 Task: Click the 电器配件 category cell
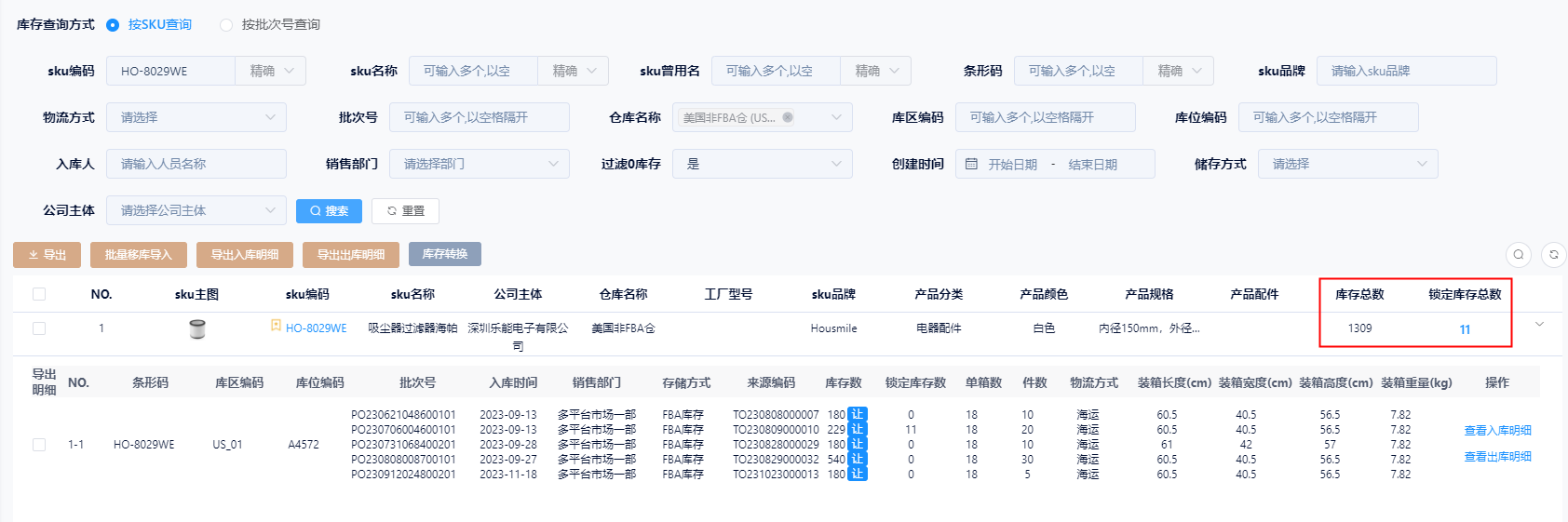tap(939, 328)
